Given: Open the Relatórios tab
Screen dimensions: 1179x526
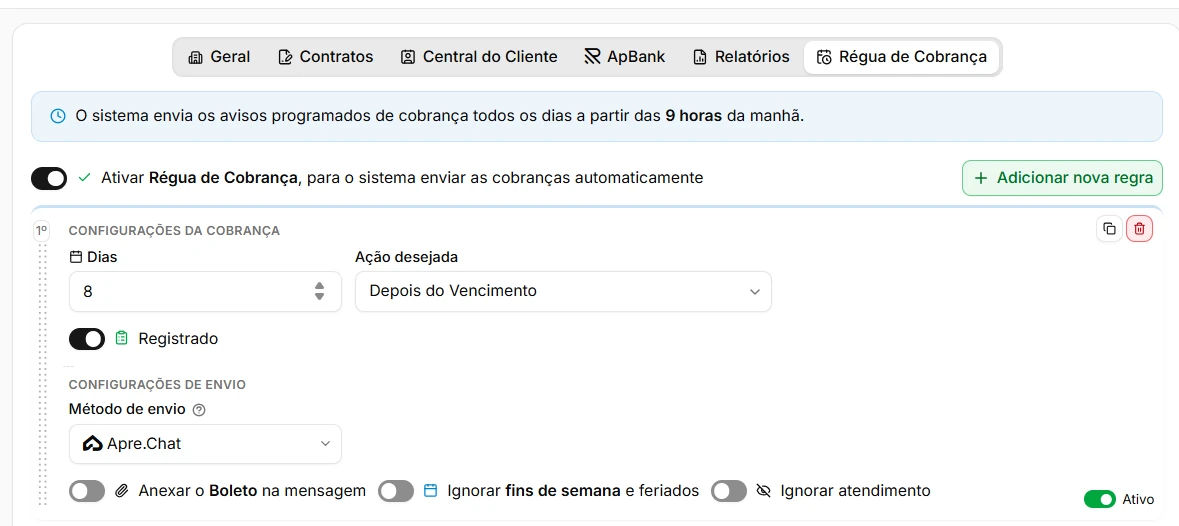Looking at the screenshot, I should coord(741,57).
